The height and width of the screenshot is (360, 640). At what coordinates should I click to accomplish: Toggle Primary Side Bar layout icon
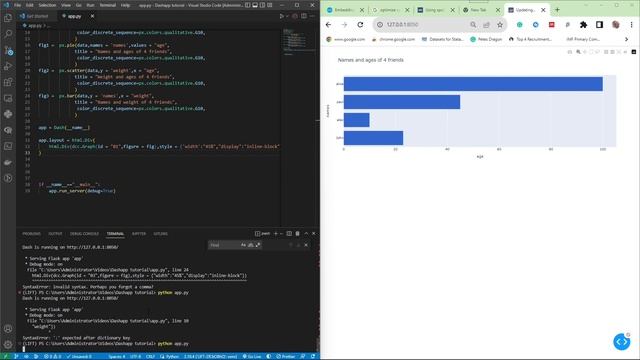click(248, 5)
